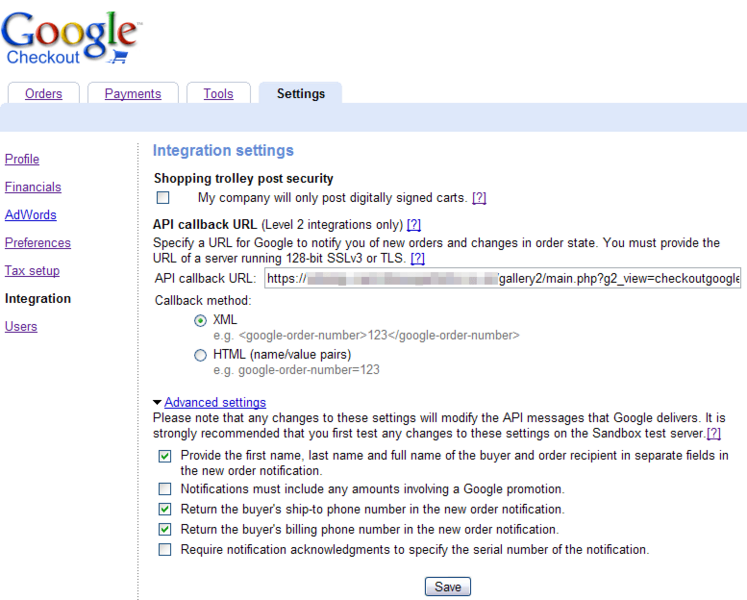Open the Orders tab

click(x=43, y=93)
